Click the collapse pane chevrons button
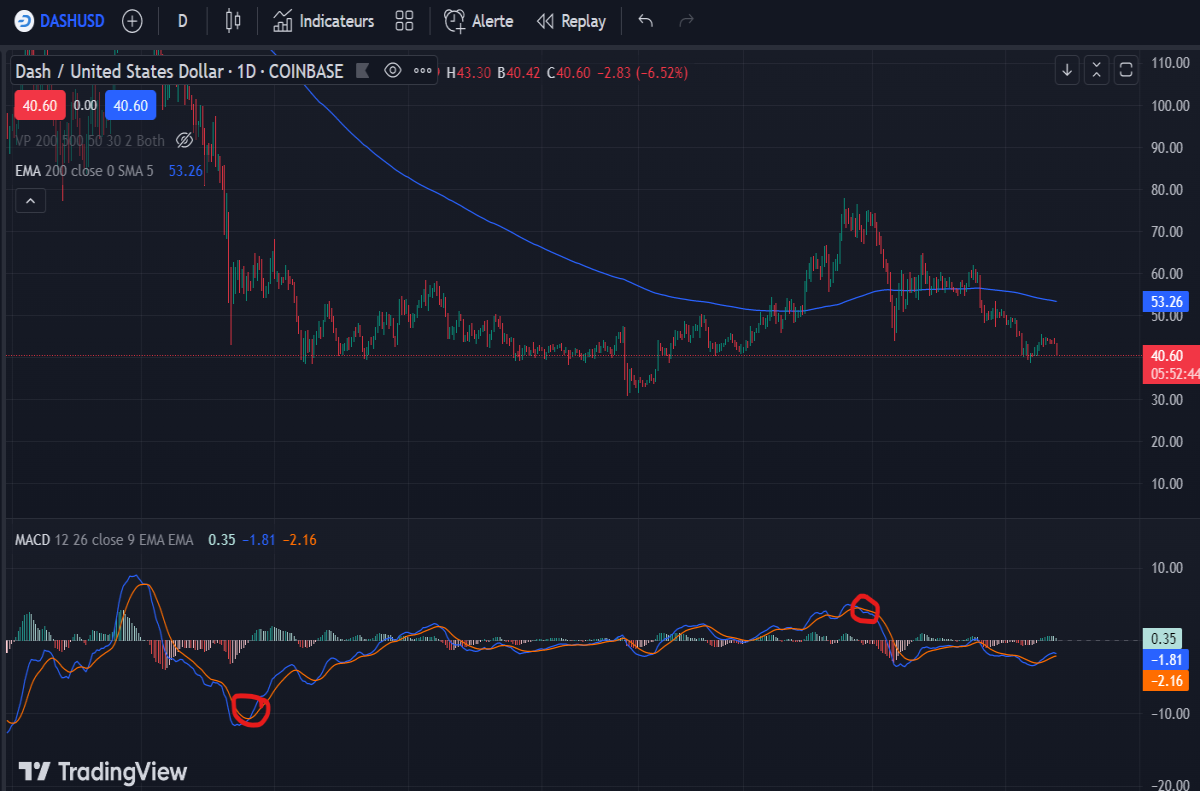 point(1097,70)
